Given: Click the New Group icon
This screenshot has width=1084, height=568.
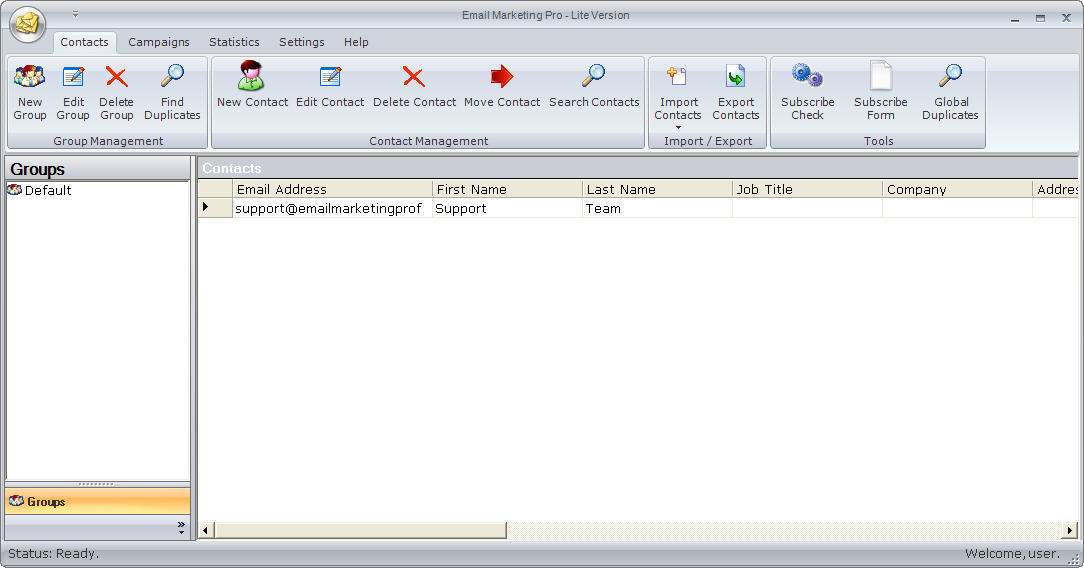Looking at the screenshot, I should pos(30,76).
